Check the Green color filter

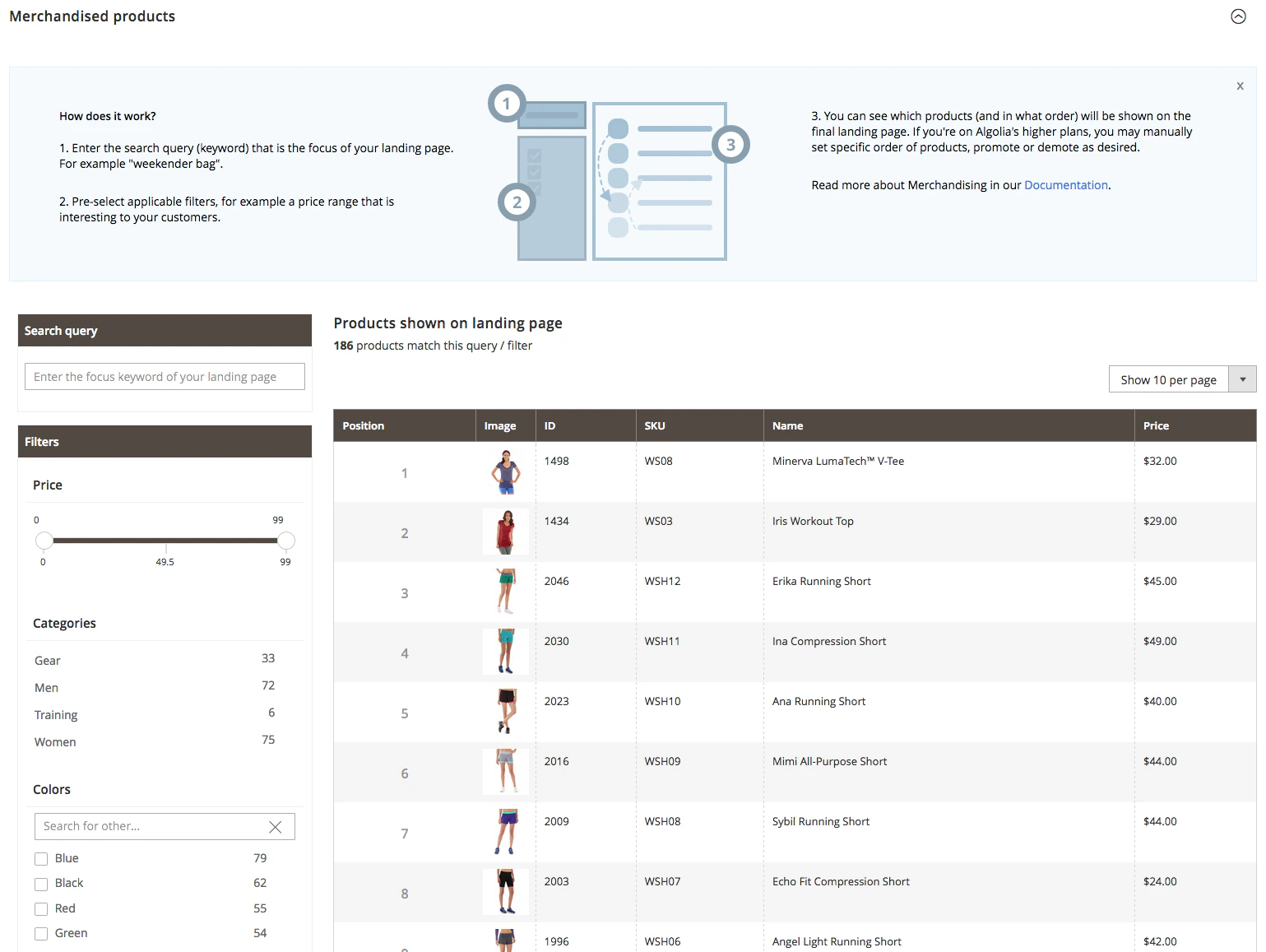pos(41,934)
